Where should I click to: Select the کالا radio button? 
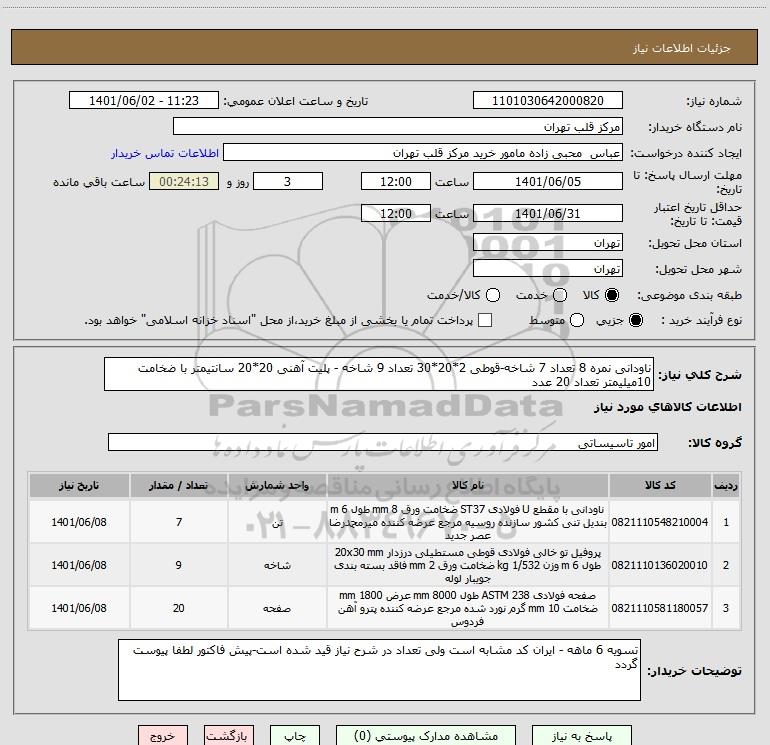[x=612, y=295]
